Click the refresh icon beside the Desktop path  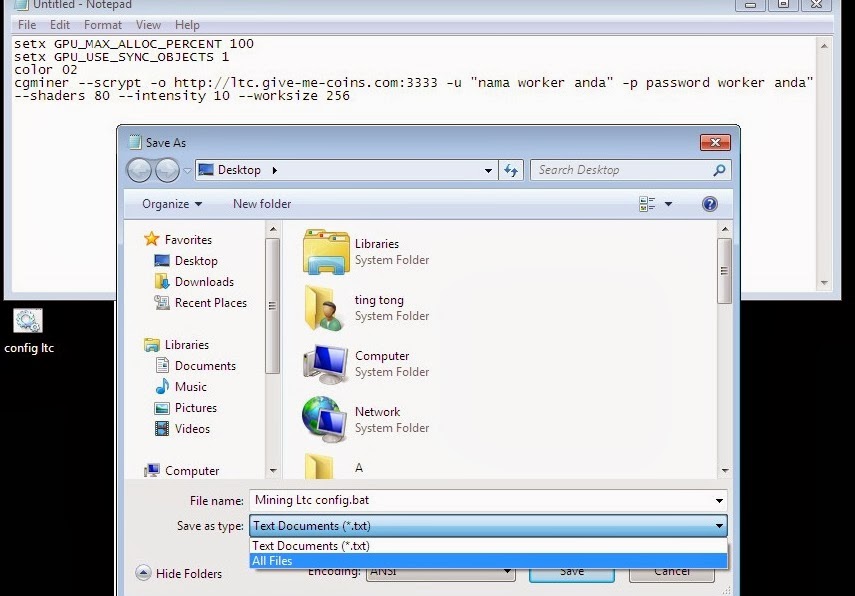tap(511, 170)
